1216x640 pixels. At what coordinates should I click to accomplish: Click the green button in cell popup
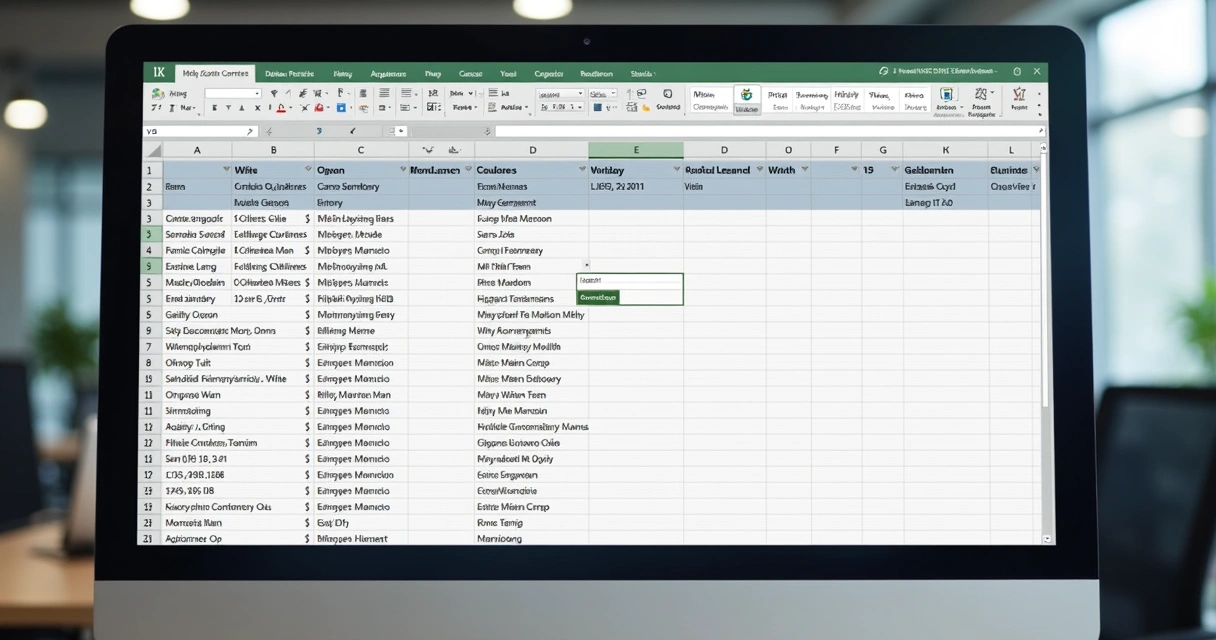tap(598, 297)
